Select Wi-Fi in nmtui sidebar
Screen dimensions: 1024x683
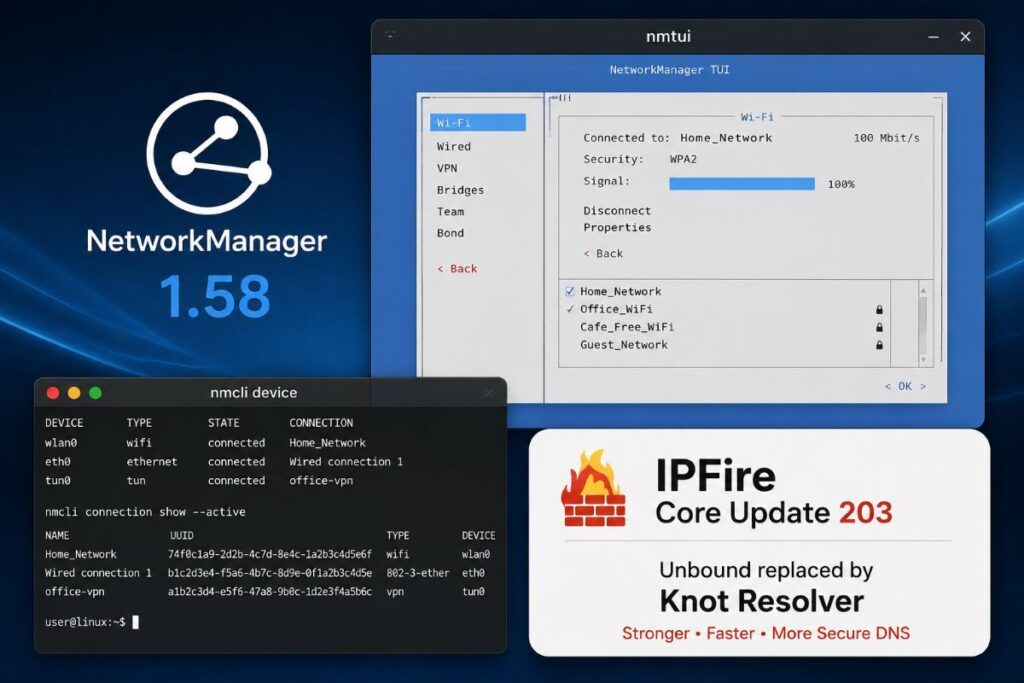coord(477,123)
